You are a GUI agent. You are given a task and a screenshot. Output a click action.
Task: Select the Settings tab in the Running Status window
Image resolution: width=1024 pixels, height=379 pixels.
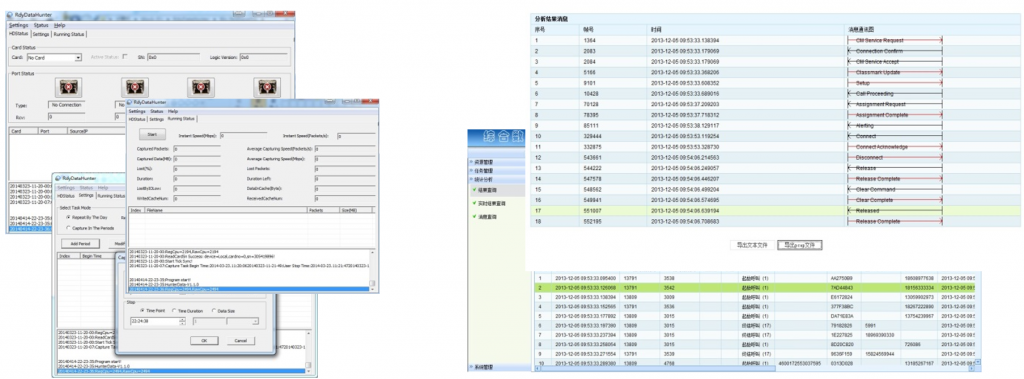click(156, 120)
